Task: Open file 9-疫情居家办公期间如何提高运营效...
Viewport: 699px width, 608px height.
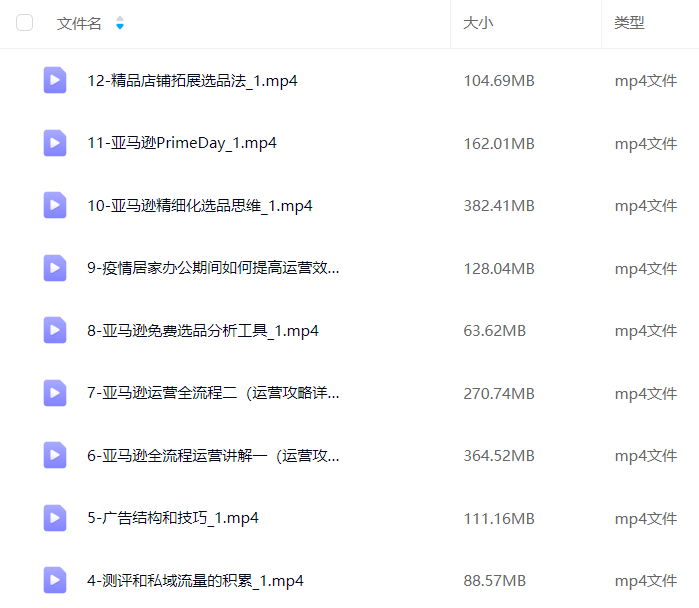Action: [213, 268]
